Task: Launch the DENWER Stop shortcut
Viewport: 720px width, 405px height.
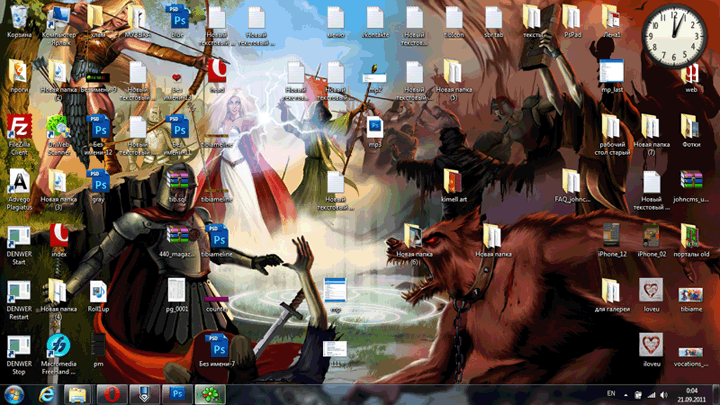Action: 18,347
